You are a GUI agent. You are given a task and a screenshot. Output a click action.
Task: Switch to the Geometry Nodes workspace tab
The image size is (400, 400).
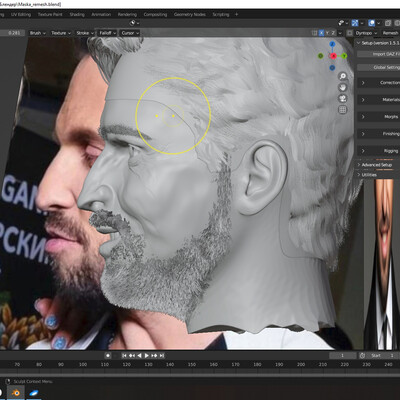pos(189,14)
